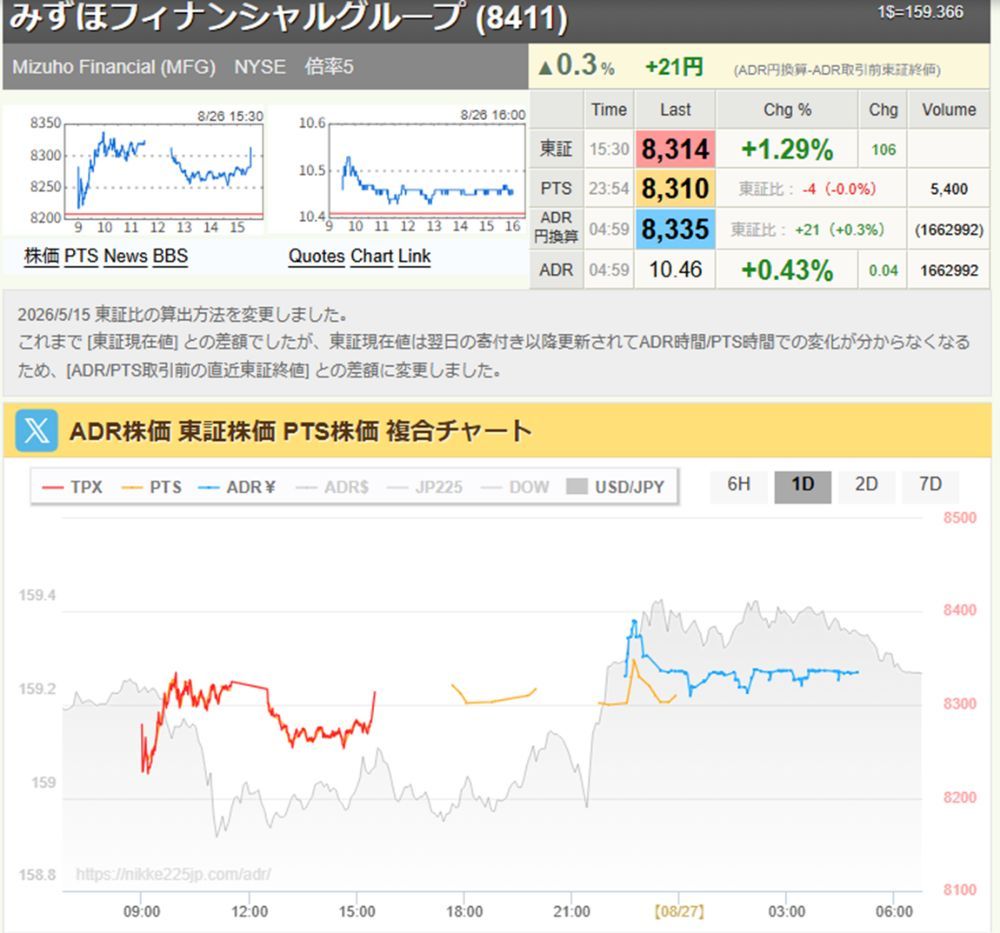This screenshot has height=933, width=1000.
Task: Toggle the TPX series in chart legend
Action: (x=72, y=487)
